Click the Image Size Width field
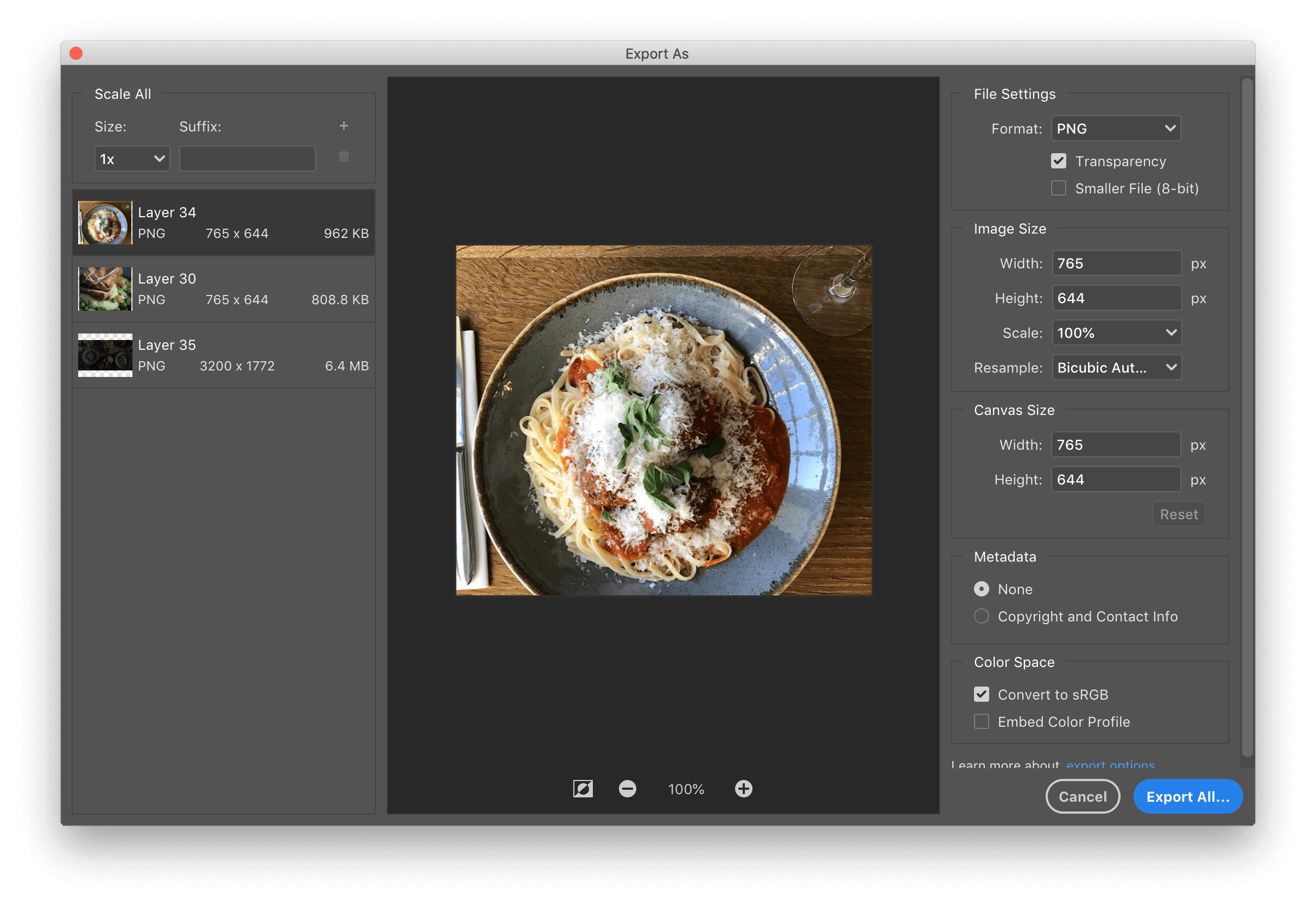The width and height of the screenshot is (1316, 906). (1116, 263)
